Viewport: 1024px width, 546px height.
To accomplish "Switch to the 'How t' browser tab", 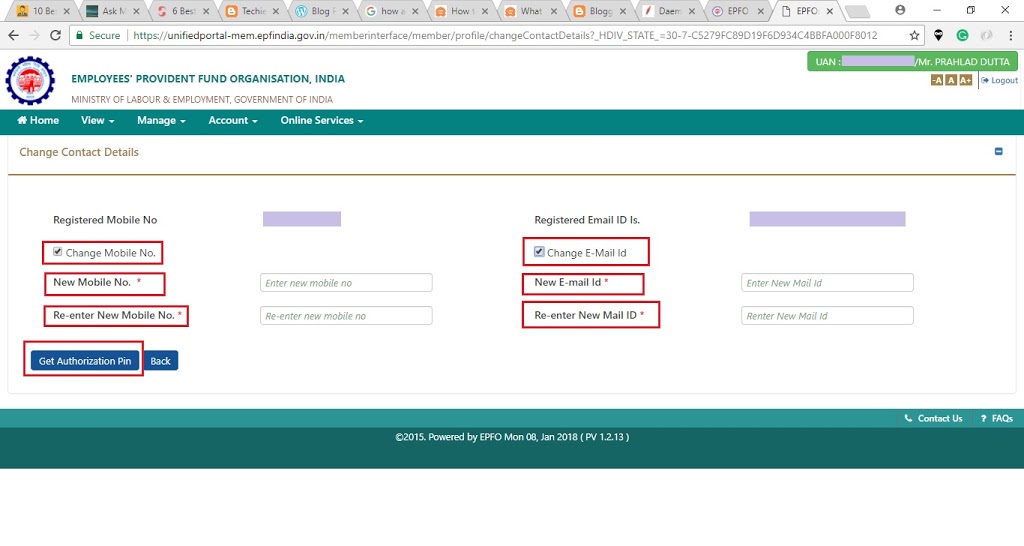I will (x=461, y=11).
